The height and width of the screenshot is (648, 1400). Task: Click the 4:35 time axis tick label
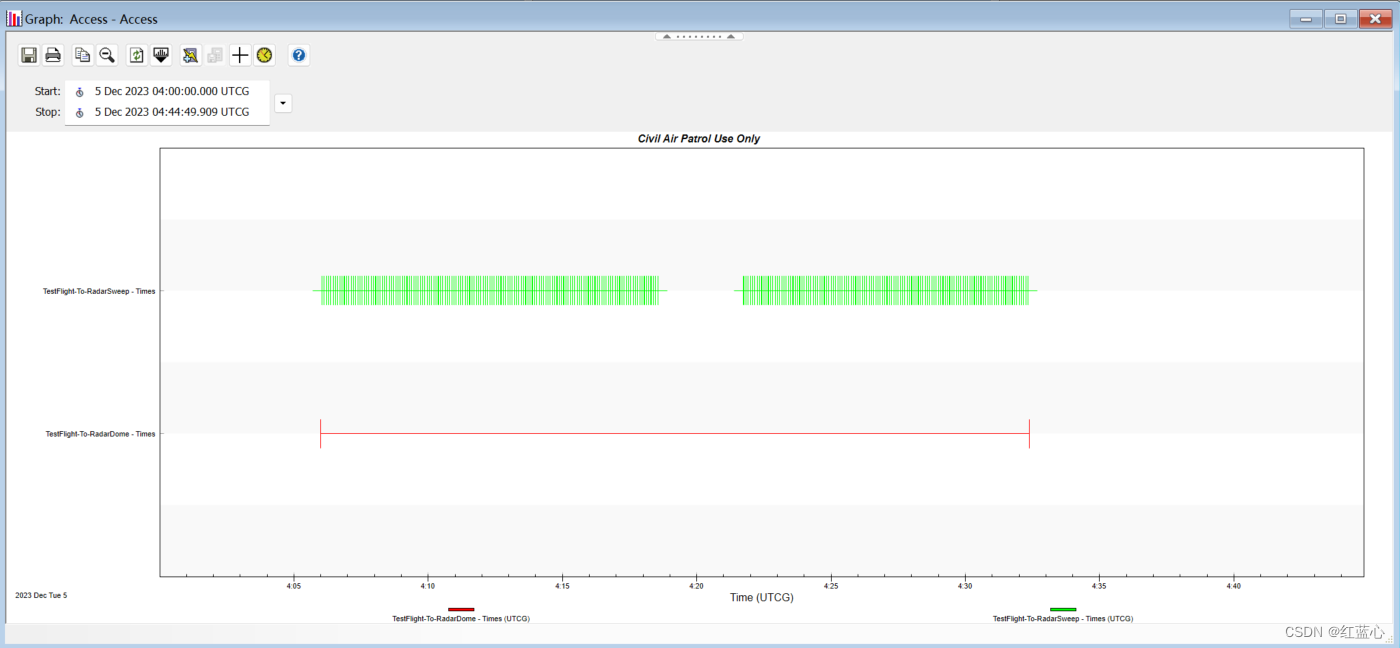[x=1099, y=586]
